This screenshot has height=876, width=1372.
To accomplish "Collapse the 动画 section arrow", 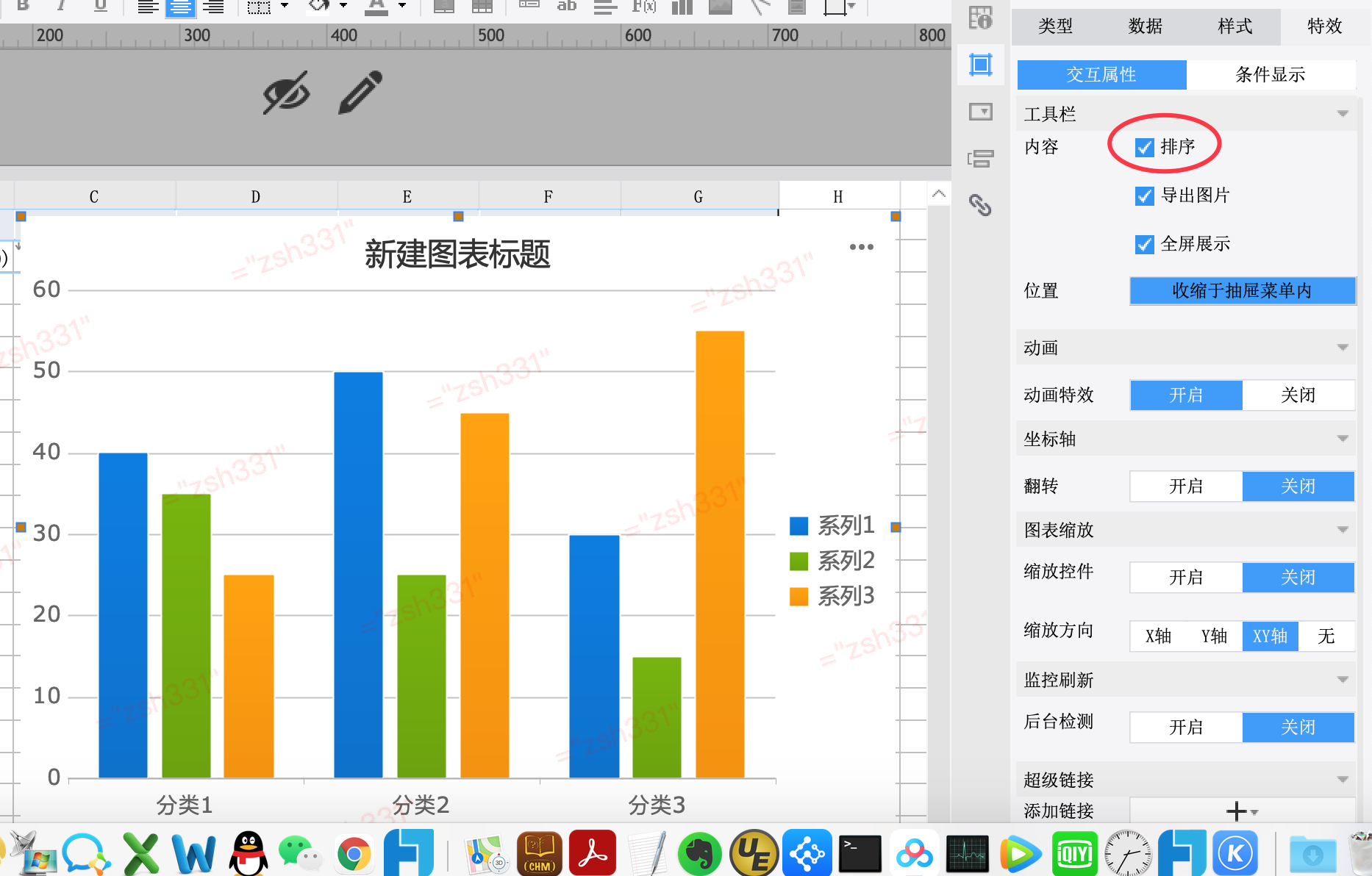I will [1343, 348].
